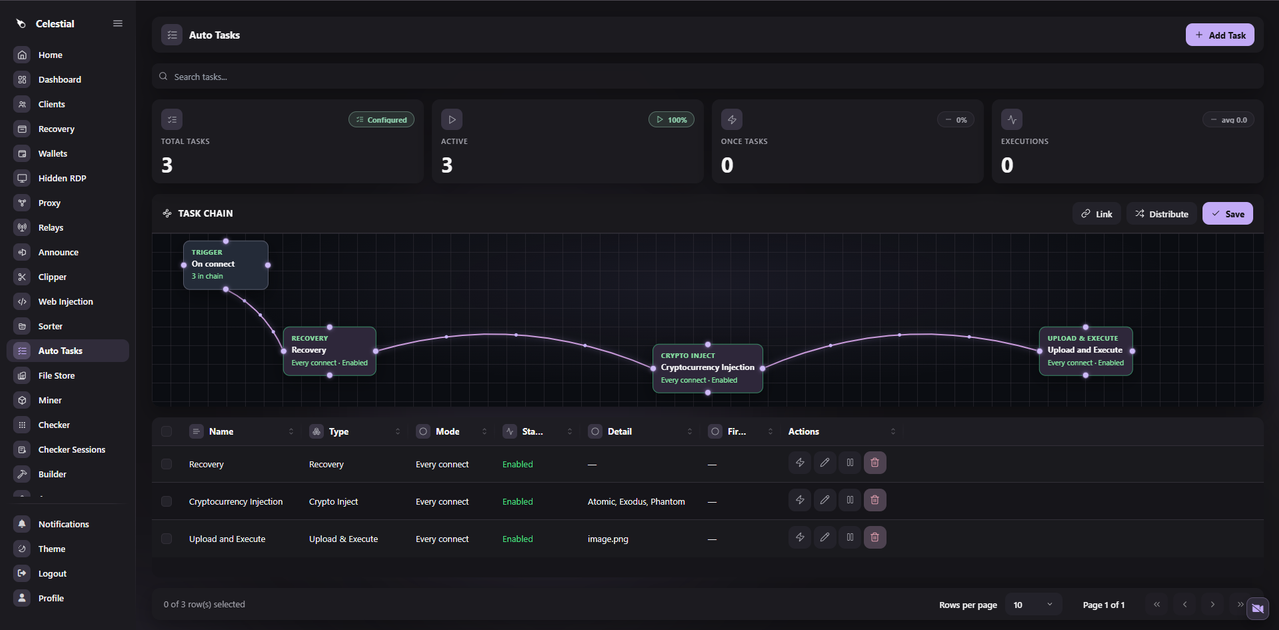Screen dimensions: 1279x630
Task: Go to the next page of tasks
Action: point(1212,605)
